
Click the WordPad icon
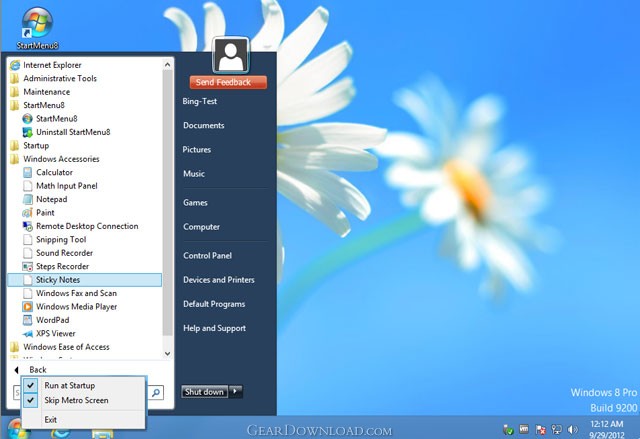[x=28, y=320]
